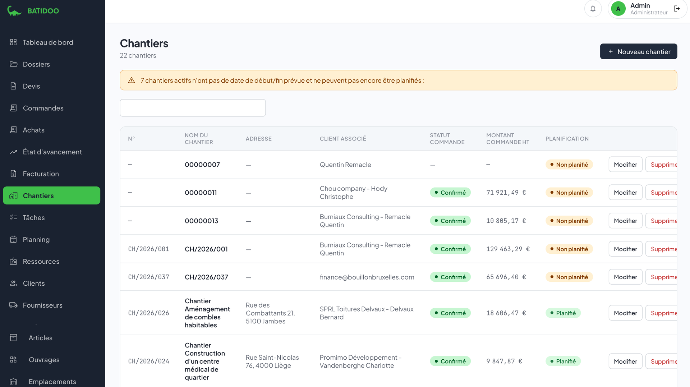690x387 pixels.
Task: Click the Planning calendar icon
Action: click(14, 240)
